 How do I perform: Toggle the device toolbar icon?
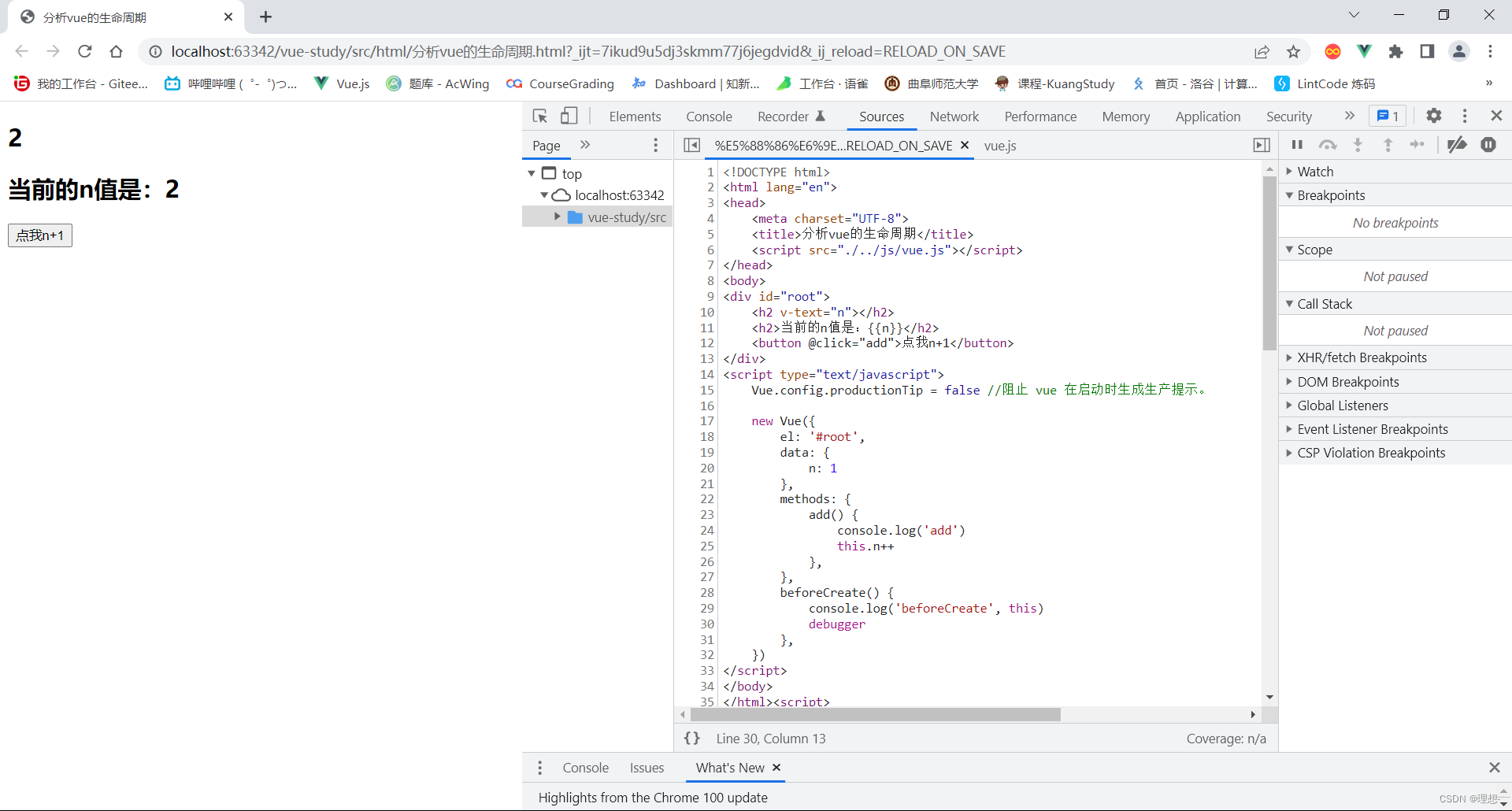(569, 116)
